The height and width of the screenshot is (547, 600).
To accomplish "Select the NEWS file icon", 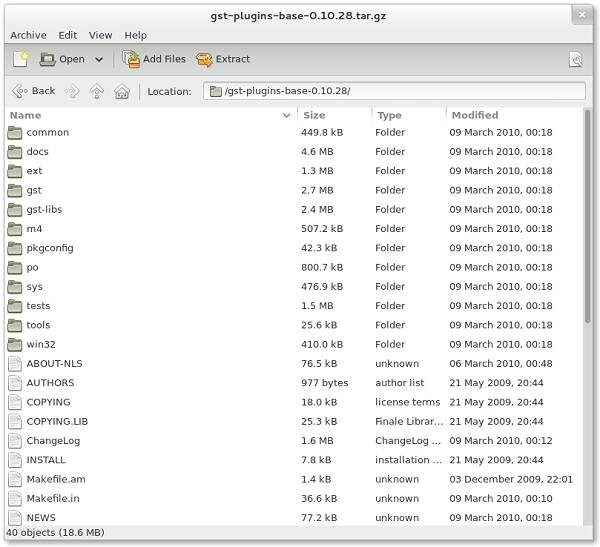I will [x=15, y=518].
